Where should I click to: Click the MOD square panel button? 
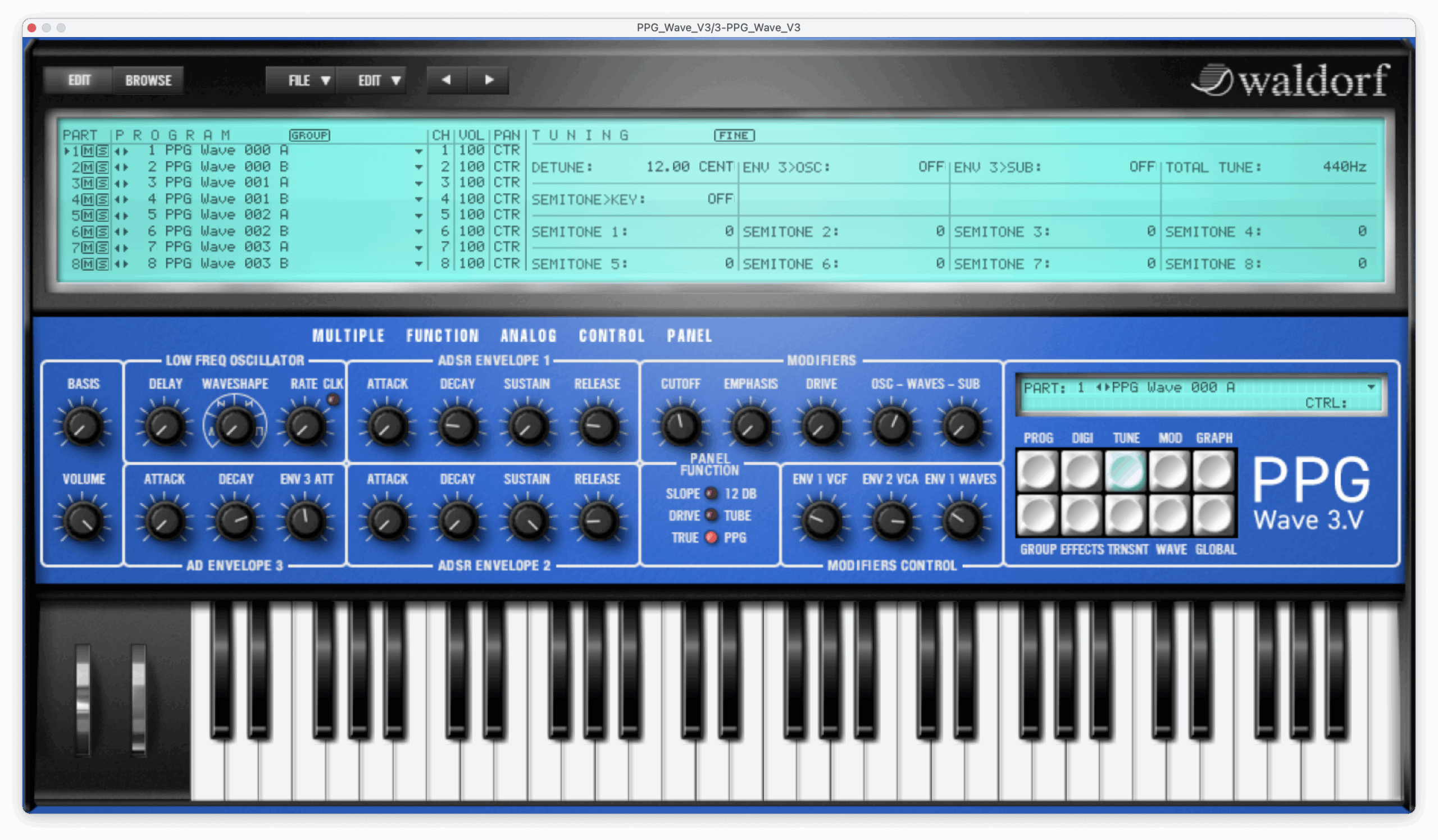(x=1169, y=471)
